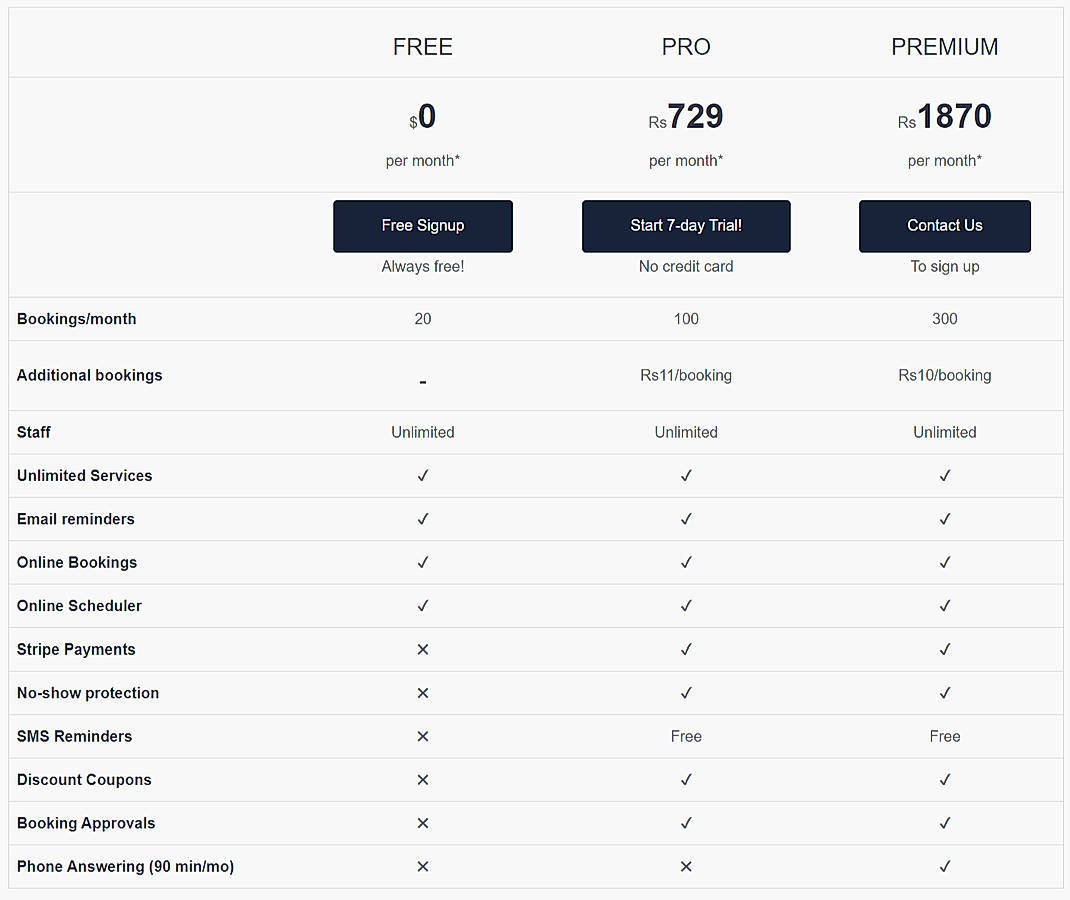Click the Stripe Payments row label
The image size is (1070, 900).
pos(76,650)
